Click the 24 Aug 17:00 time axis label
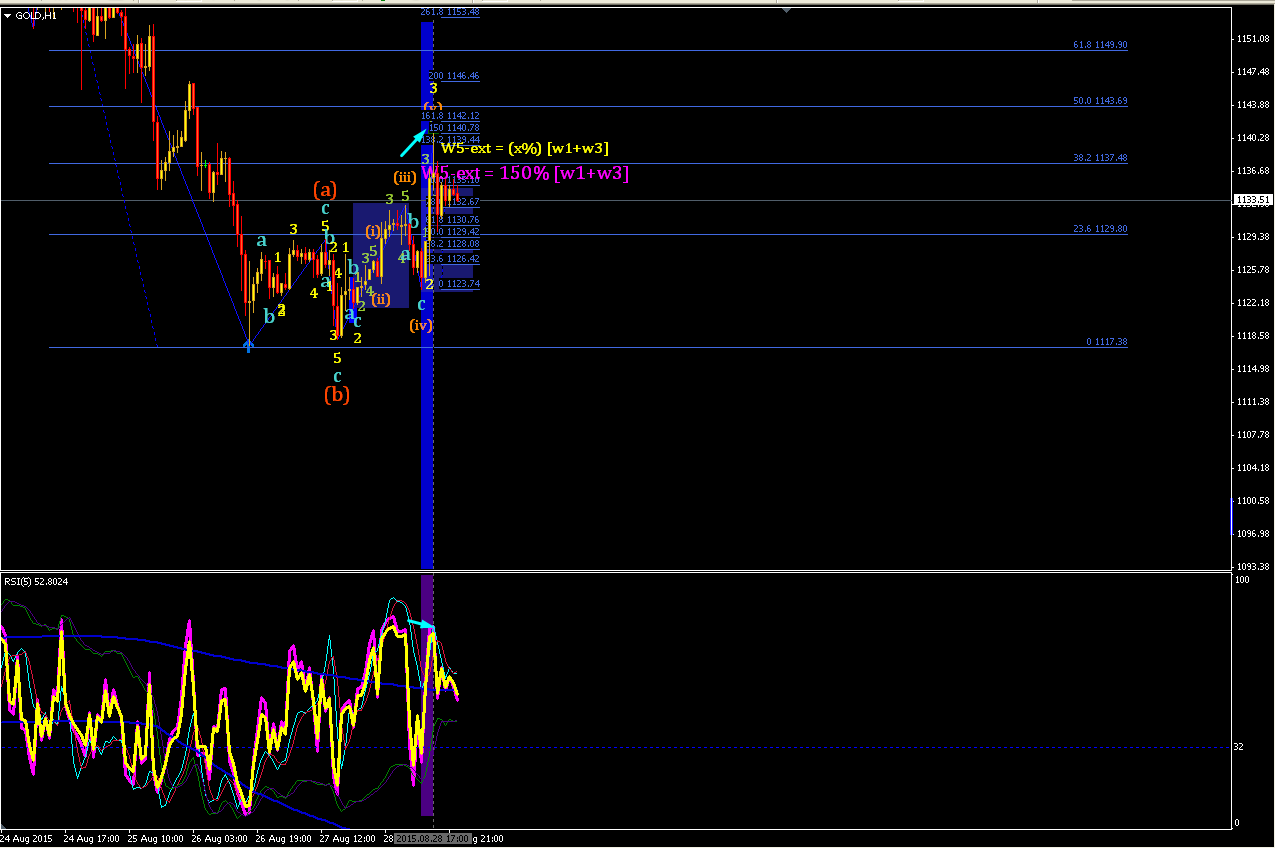Image resolution: width=1275 pixels, height=849 pixels. tap(92, 837)
